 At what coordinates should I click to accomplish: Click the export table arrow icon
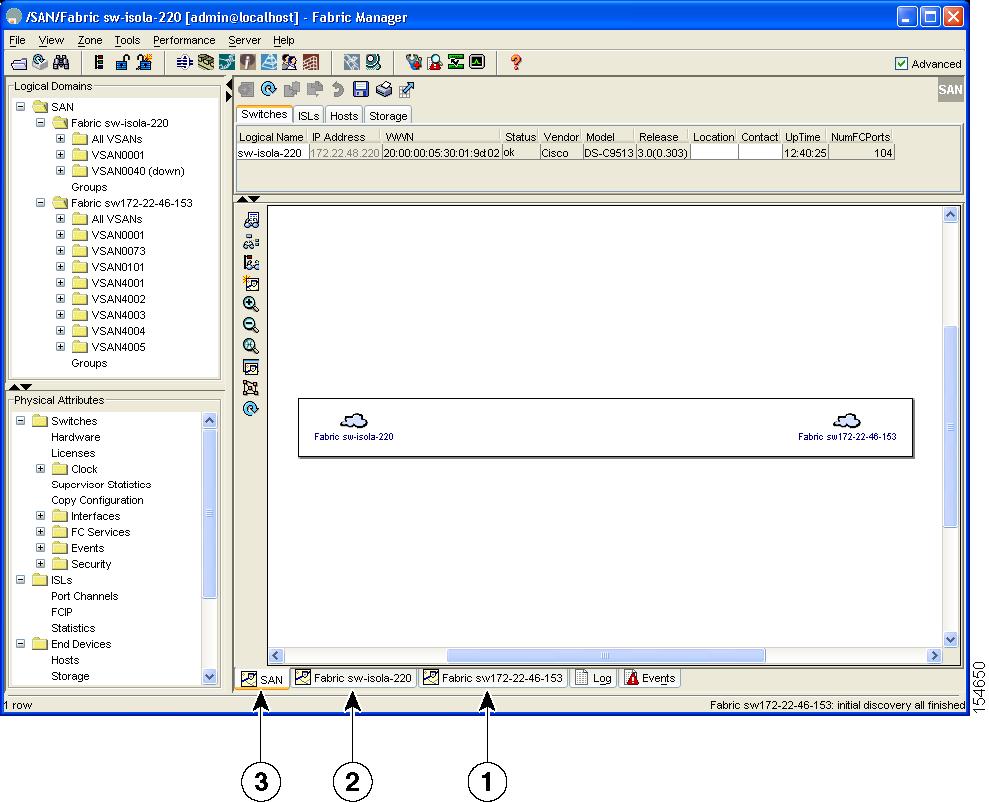(x=407, y=90)
